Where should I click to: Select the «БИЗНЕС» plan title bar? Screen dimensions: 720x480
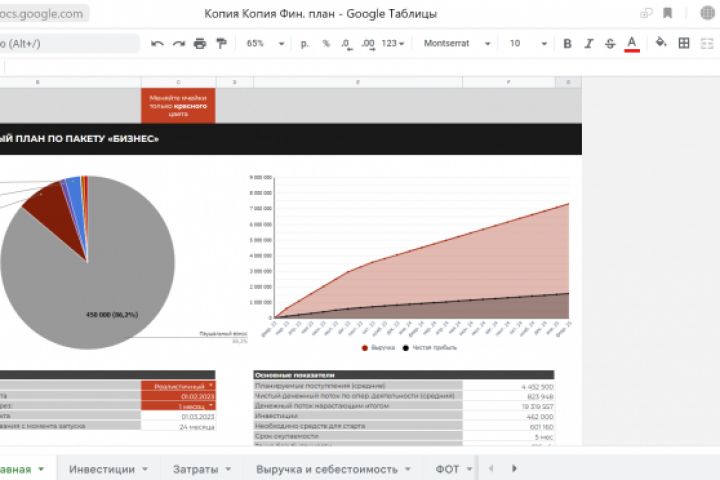coord(291,139)
